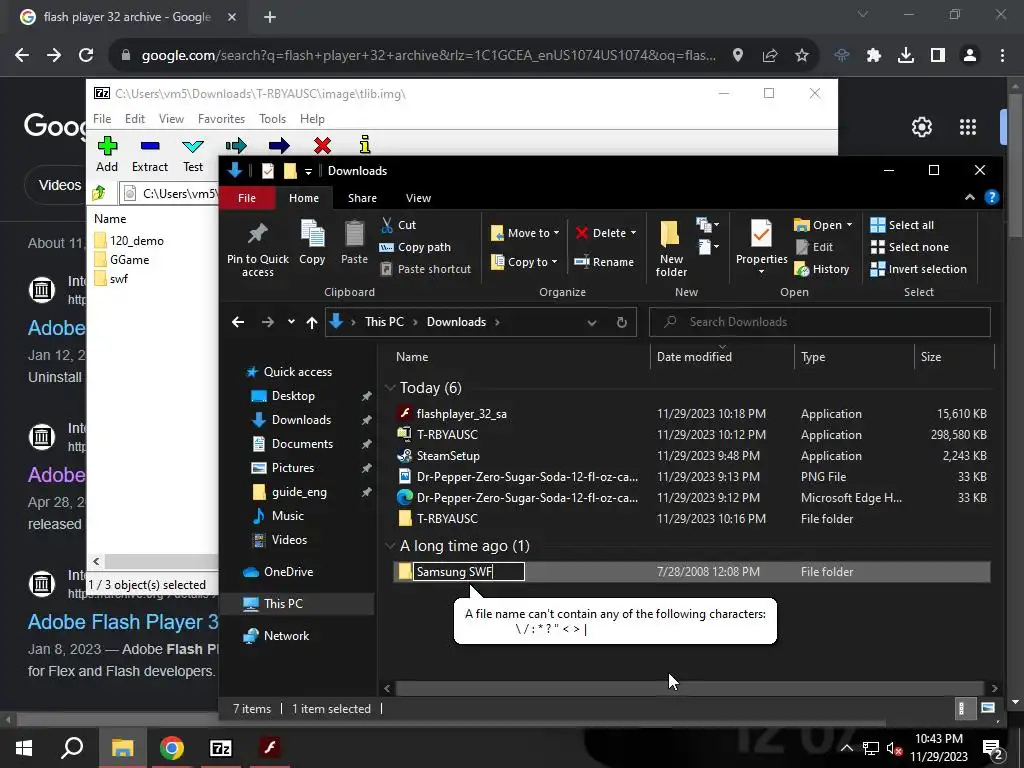Switch to the Share ribbon tab

[362, 198]
